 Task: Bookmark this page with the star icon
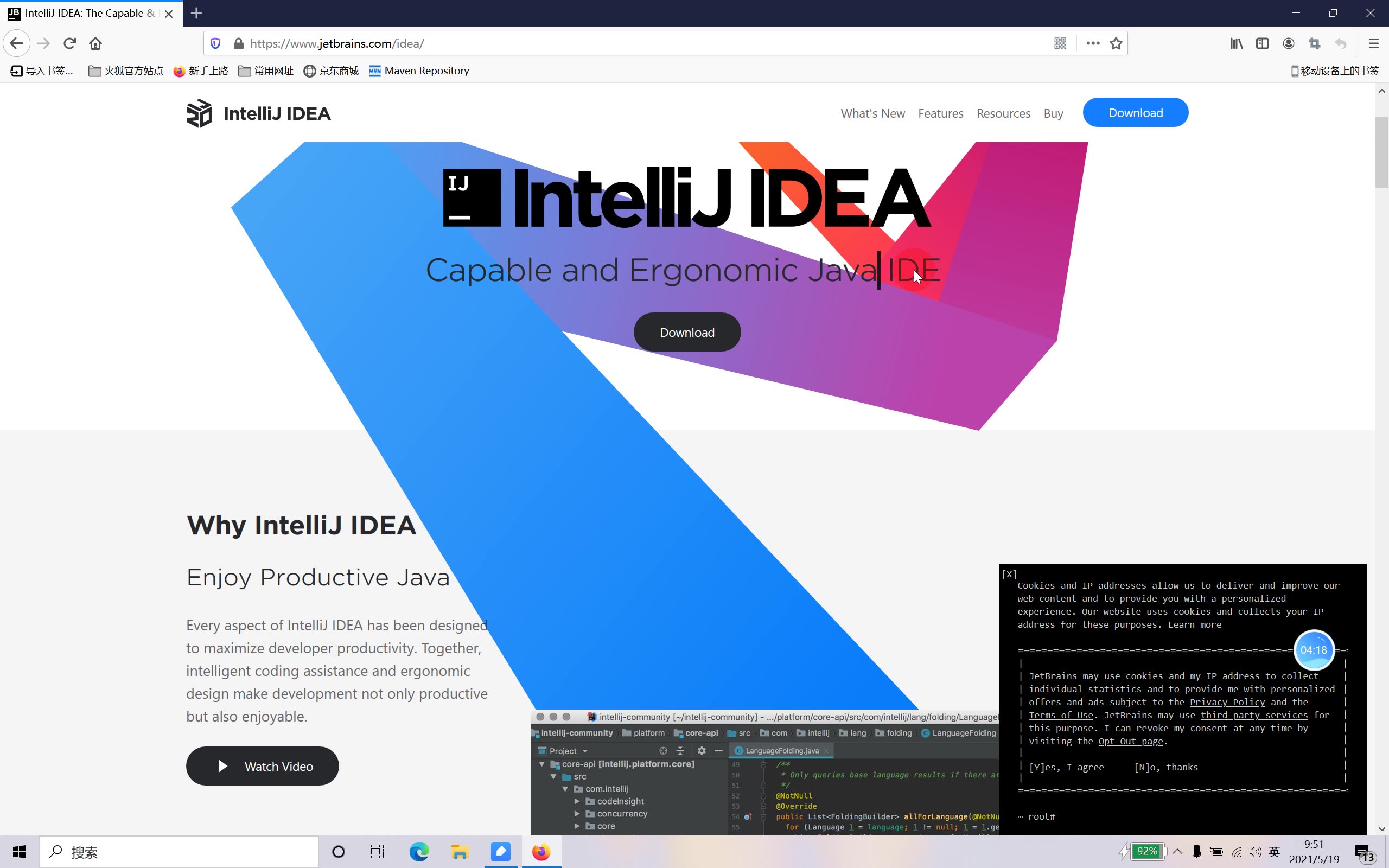1114,43
